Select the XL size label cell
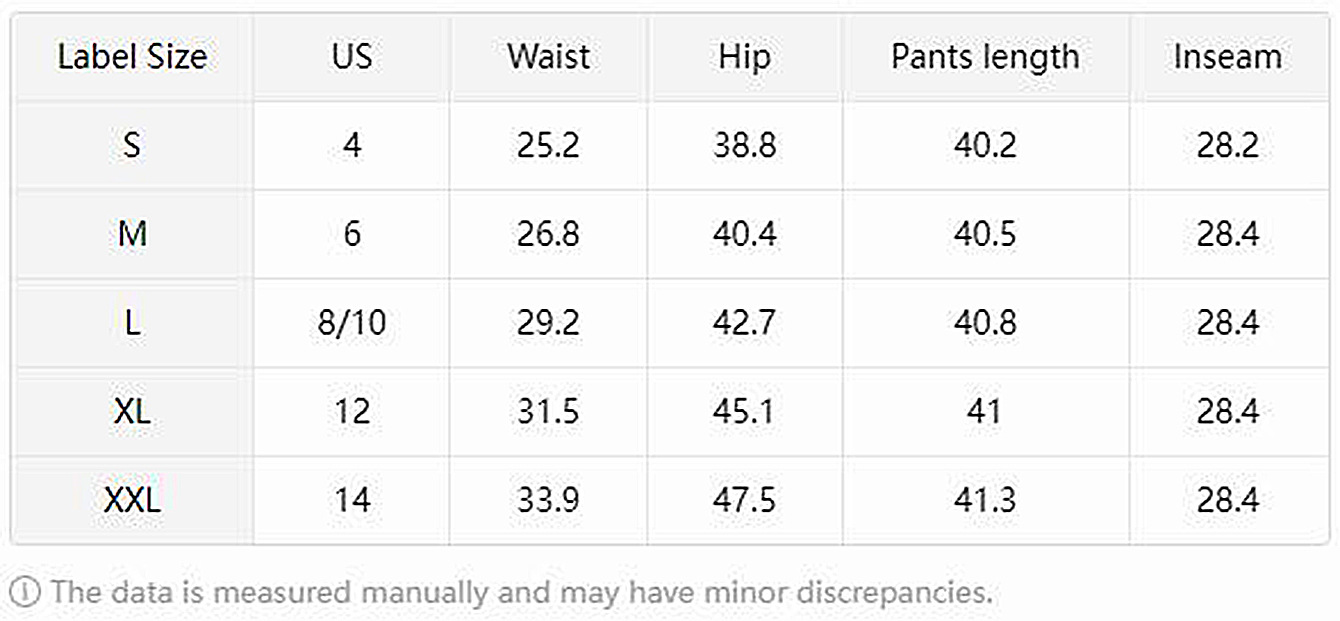The width and height of the screenshot is (1340, 621). [132, 411]
